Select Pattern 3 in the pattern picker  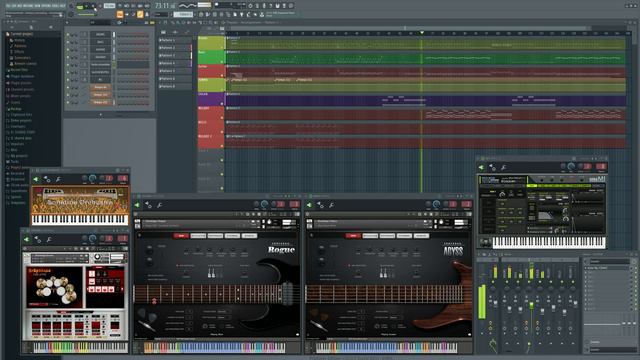tap(175, 56)
